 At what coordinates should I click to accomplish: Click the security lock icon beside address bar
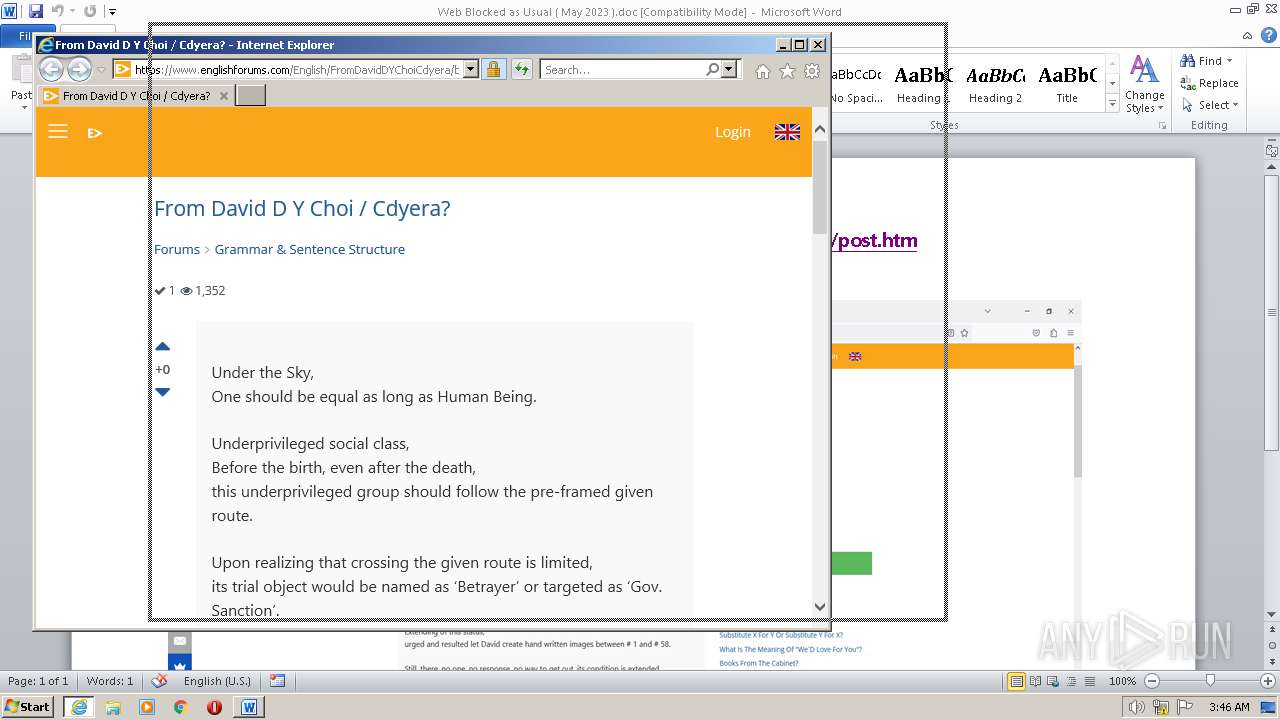(493, 70)
